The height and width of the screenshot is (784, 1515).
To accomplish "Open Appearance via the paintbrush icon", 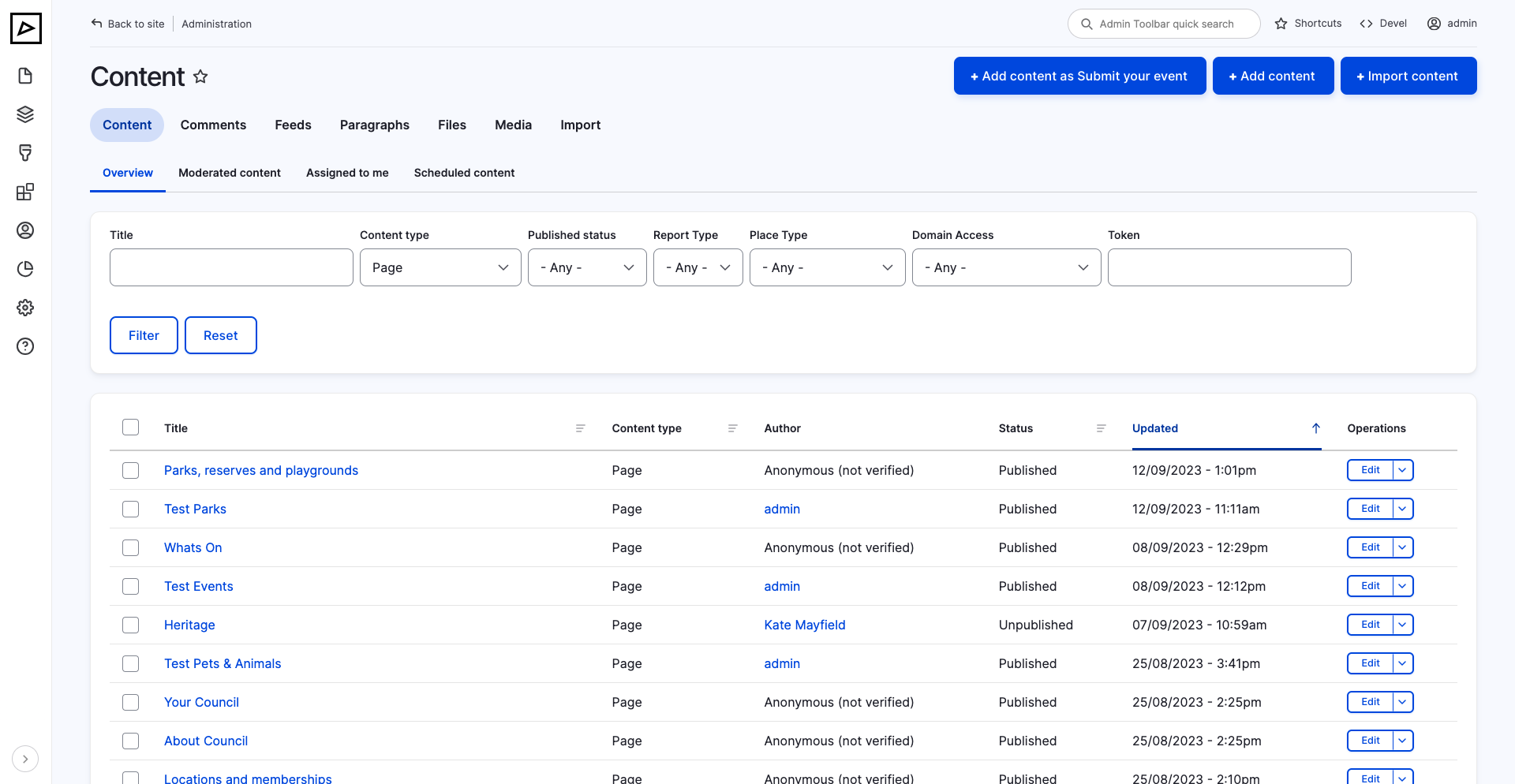I will tap(25, 152).
